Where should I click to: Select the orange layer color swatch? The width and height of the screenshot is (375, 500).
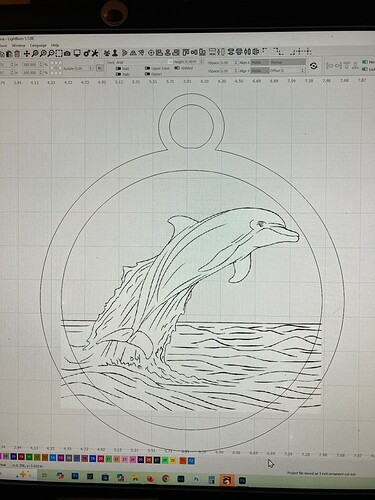pyautogui.click(x=183, y=461)
